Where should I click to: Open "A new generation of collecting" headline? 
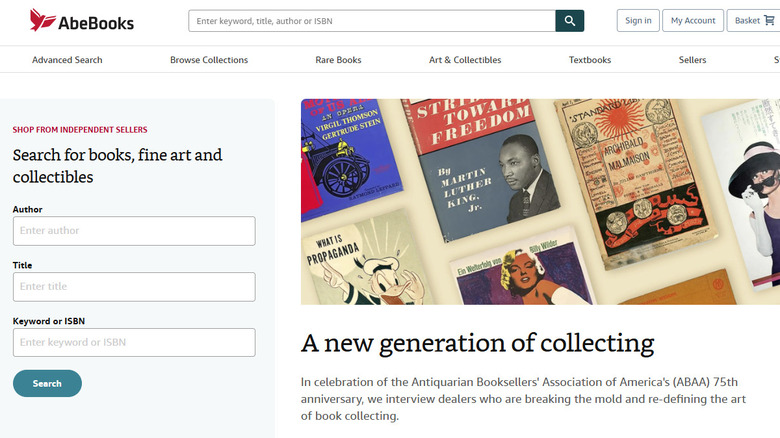point(477,343)
